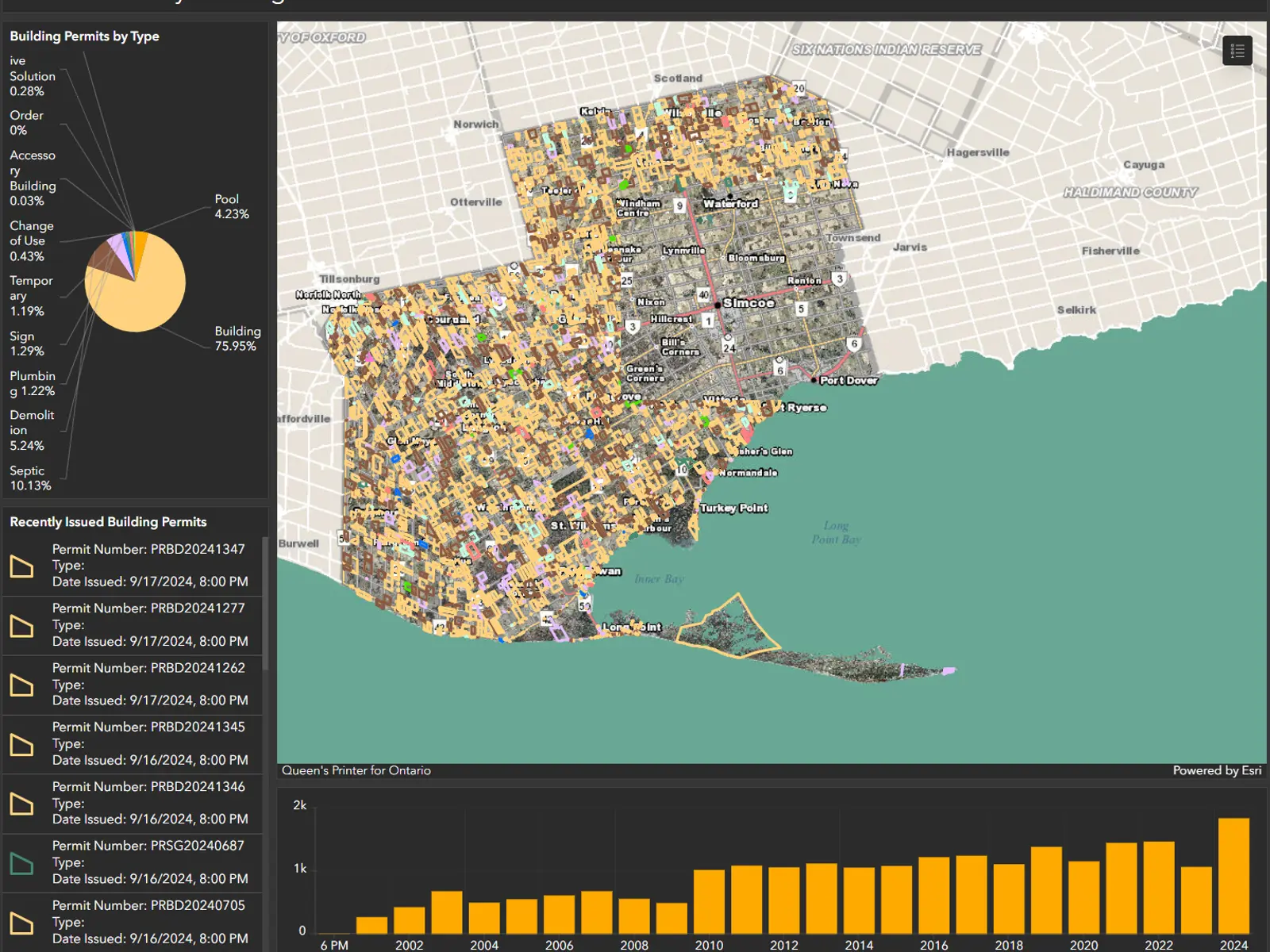The width and height of the screenshot is (1270, 952).
Task: Click polygon icon for permit PRBD20241345
Action: [21, 744]
